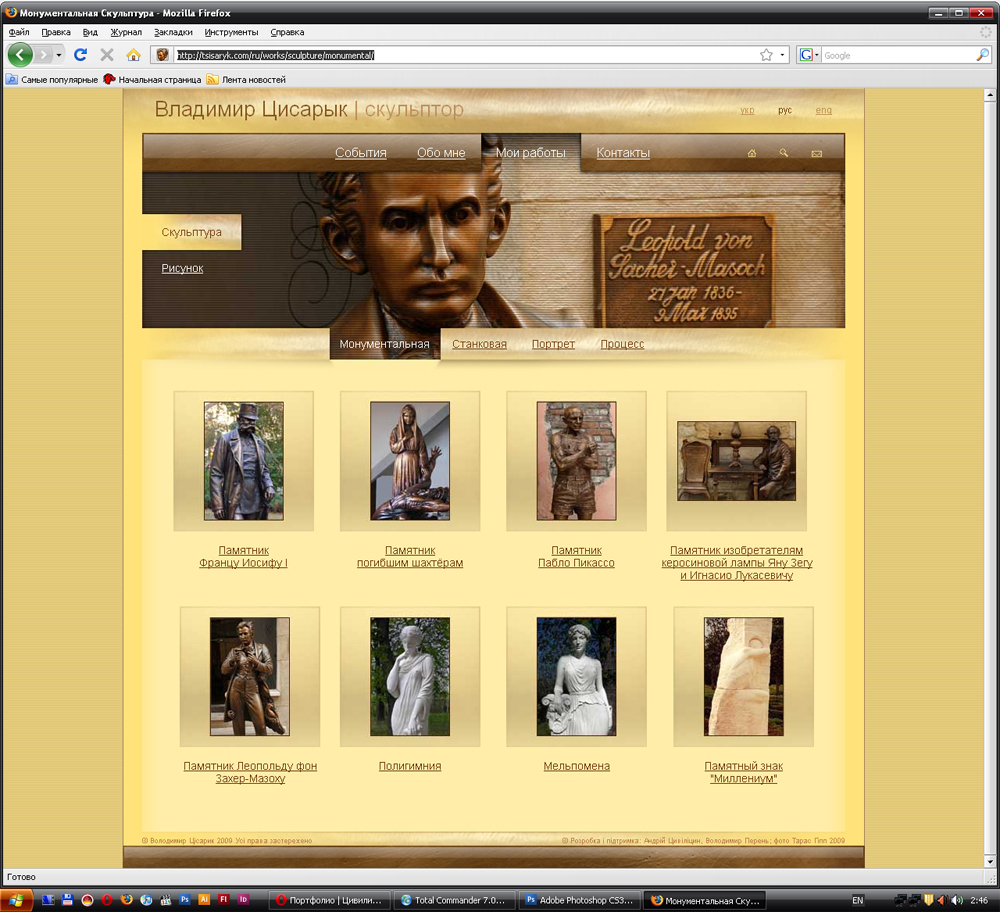Viewport: 1000px width, 912px height.
Task: Click the Памятник Францу Иосифу I link
Action: pyautogui.click(x=244, y=557)
